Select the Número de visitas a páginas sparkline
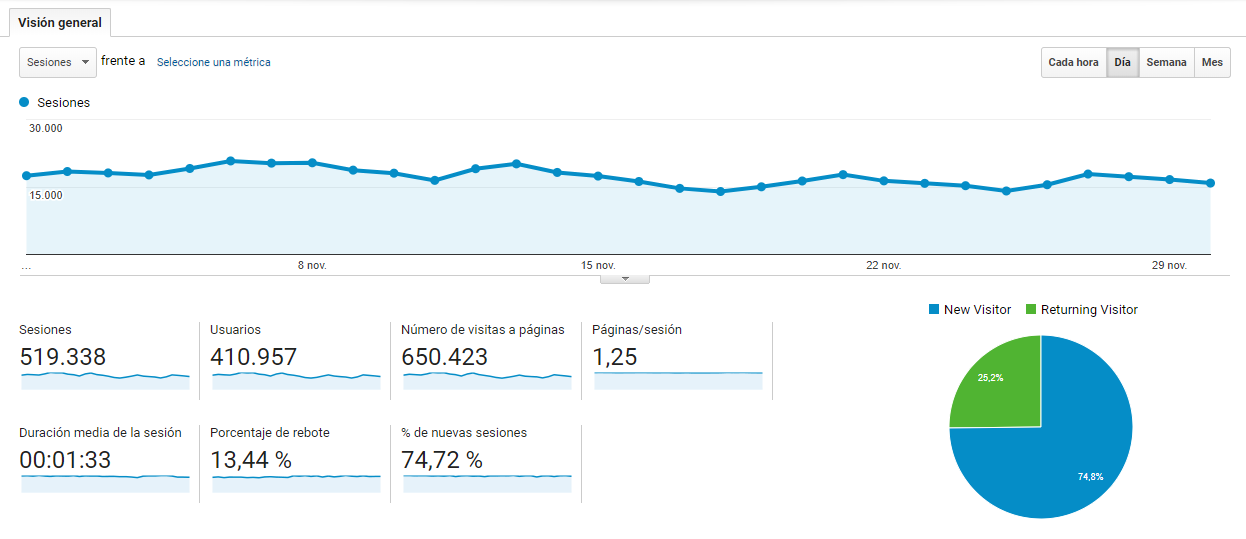 point(487,380)
